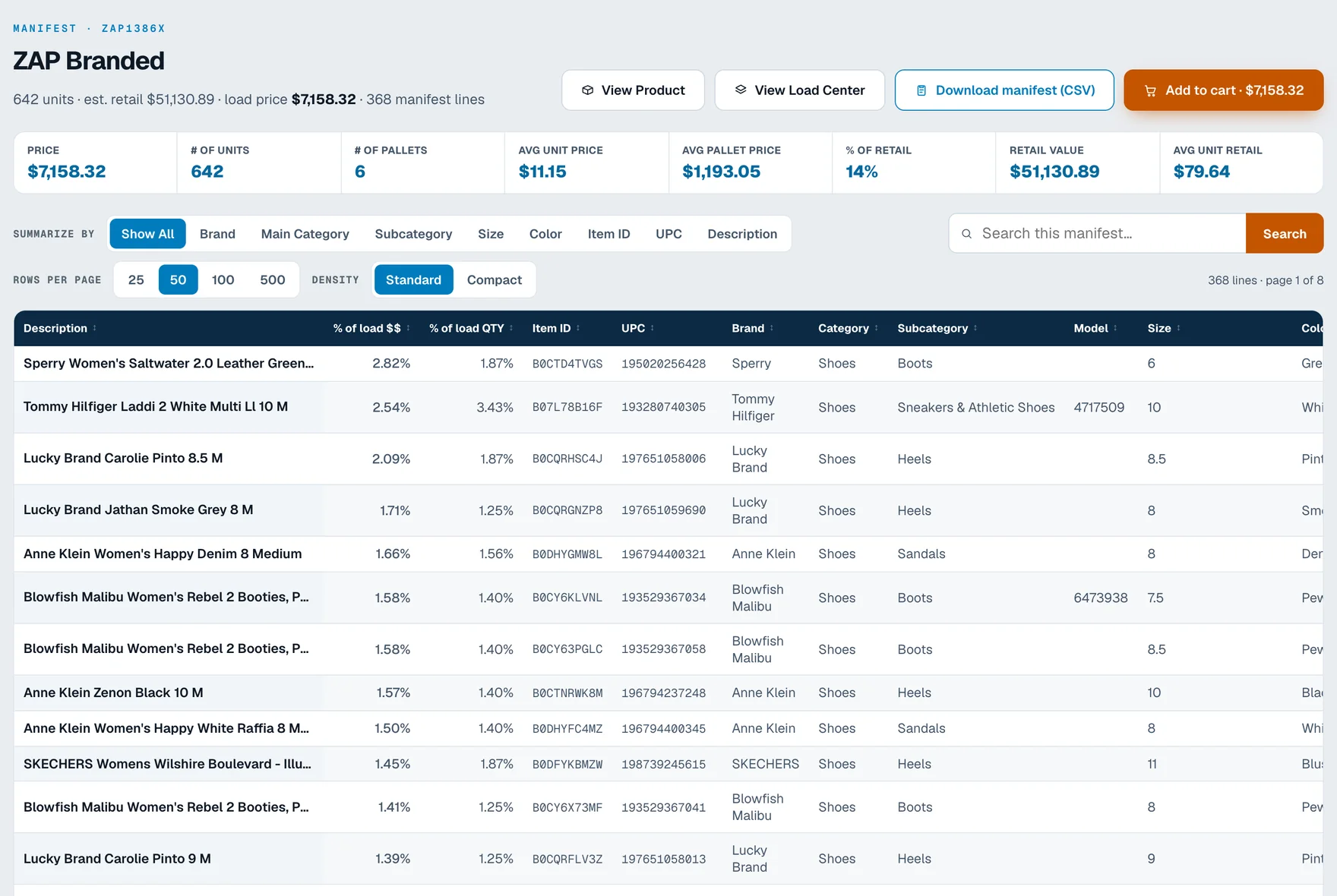The image size is (1337, 896).
Task: Click UPC 196794400321
Action: click(x=663, y=554)
